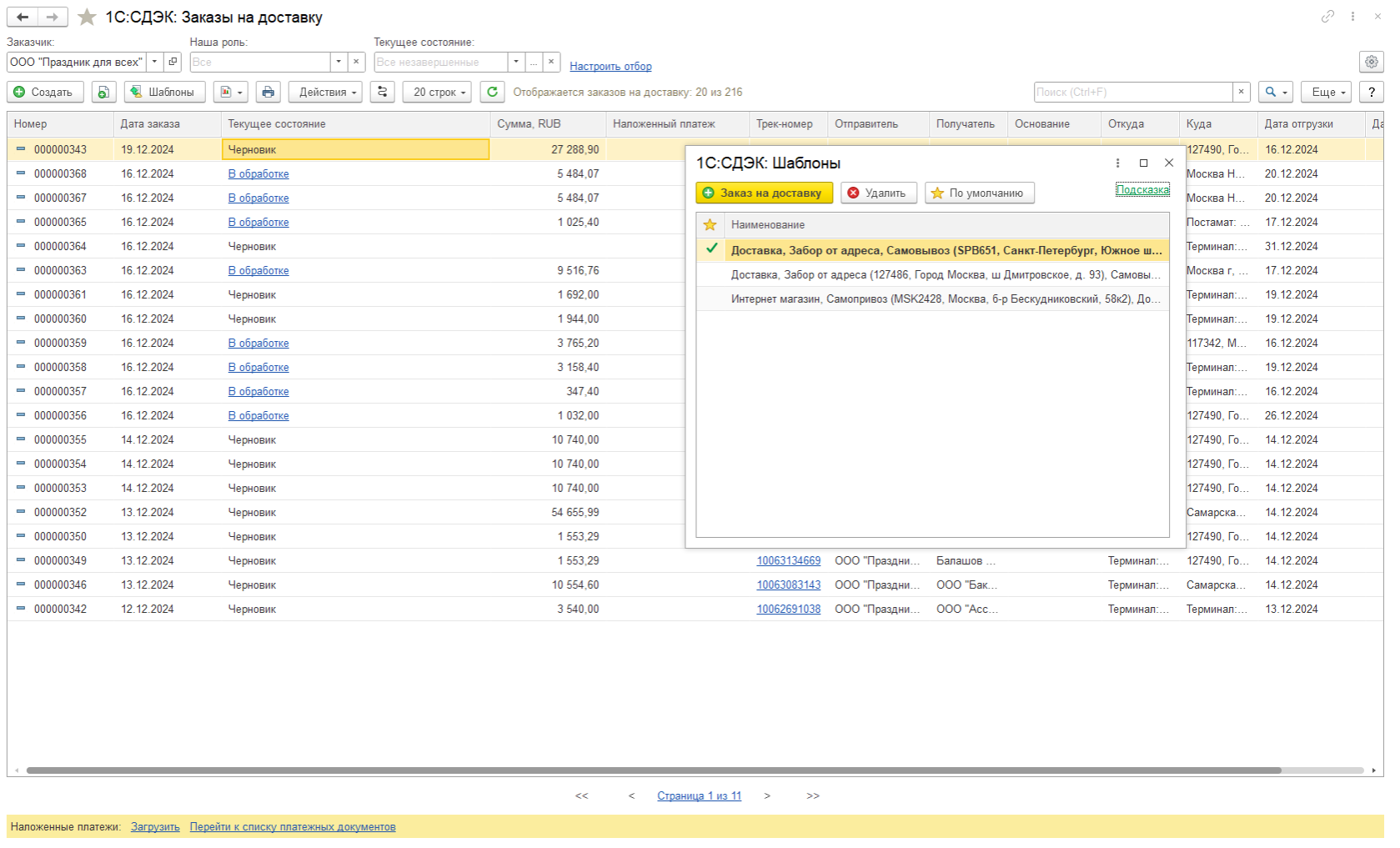The height and width of the screenshot is (848, 1400).
Task: Maximize the 1С:СДЭК: Шаблоны dialog
Action: [1144, 163]
